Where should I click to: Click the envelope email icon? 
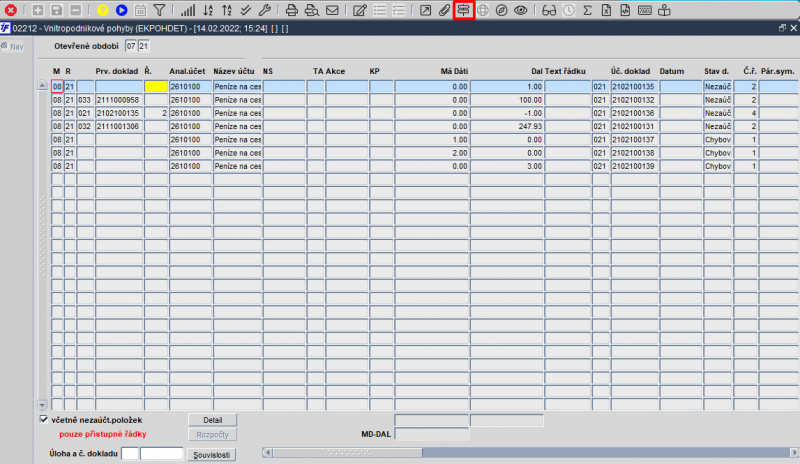coord(332,10)
